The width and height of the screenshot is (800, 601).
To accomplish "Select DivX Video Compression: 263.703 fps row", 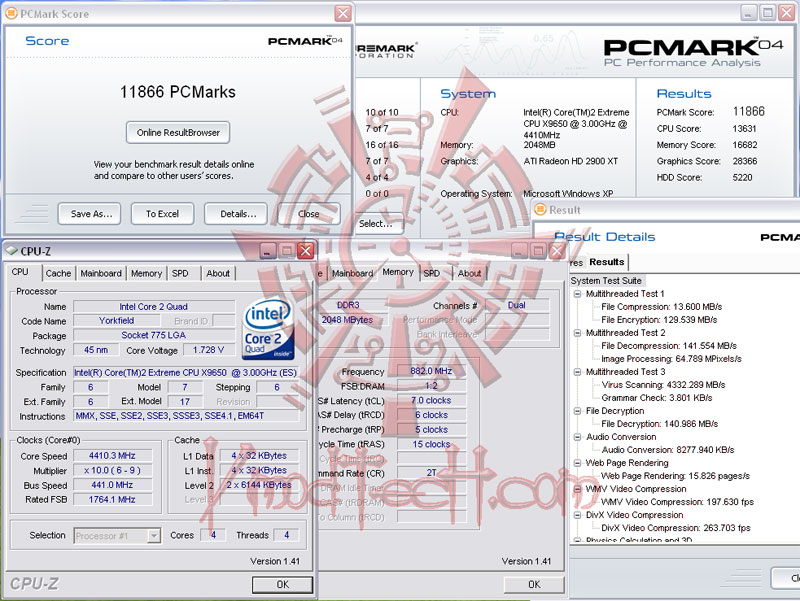I will (676, 528).
